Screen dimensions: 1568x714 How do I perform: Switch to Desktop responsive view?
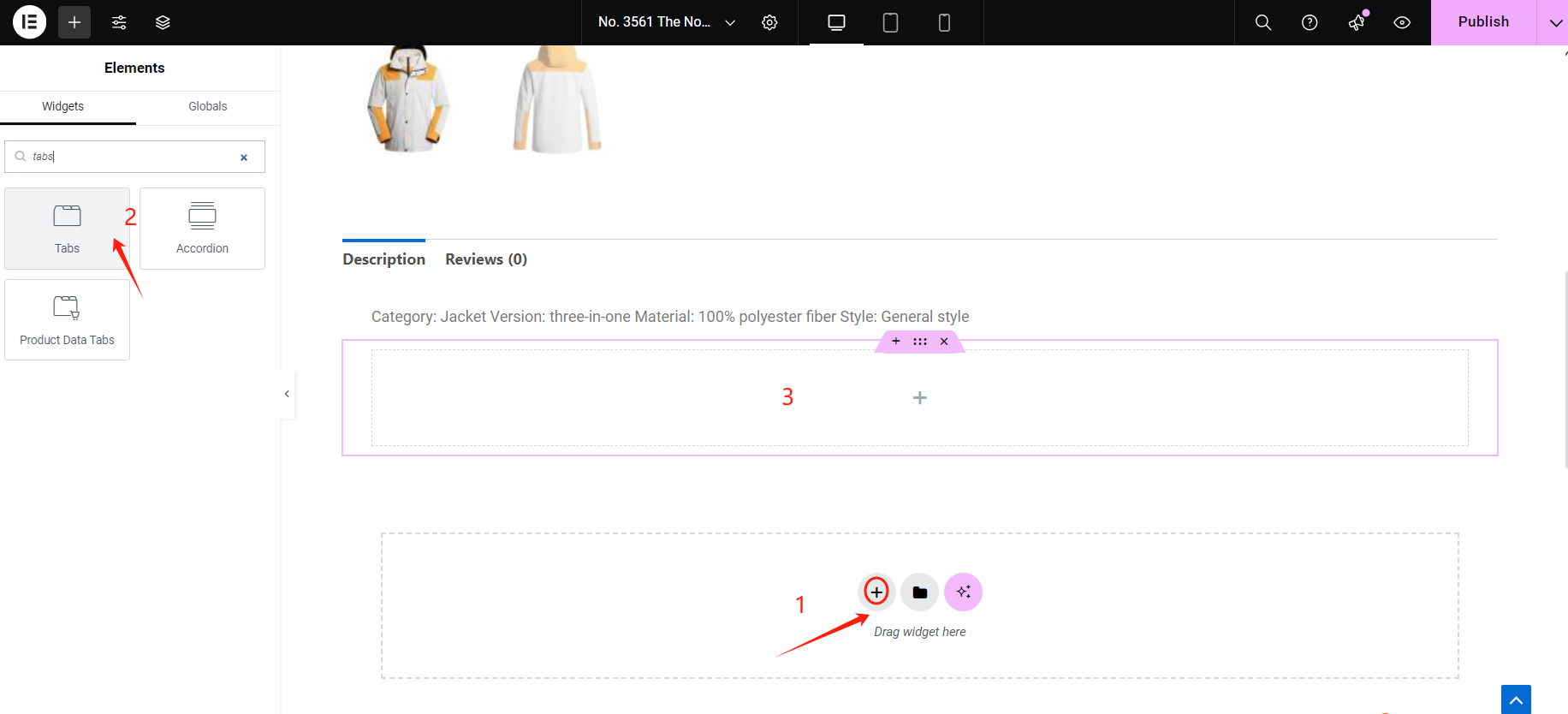(x=836, y=22)
